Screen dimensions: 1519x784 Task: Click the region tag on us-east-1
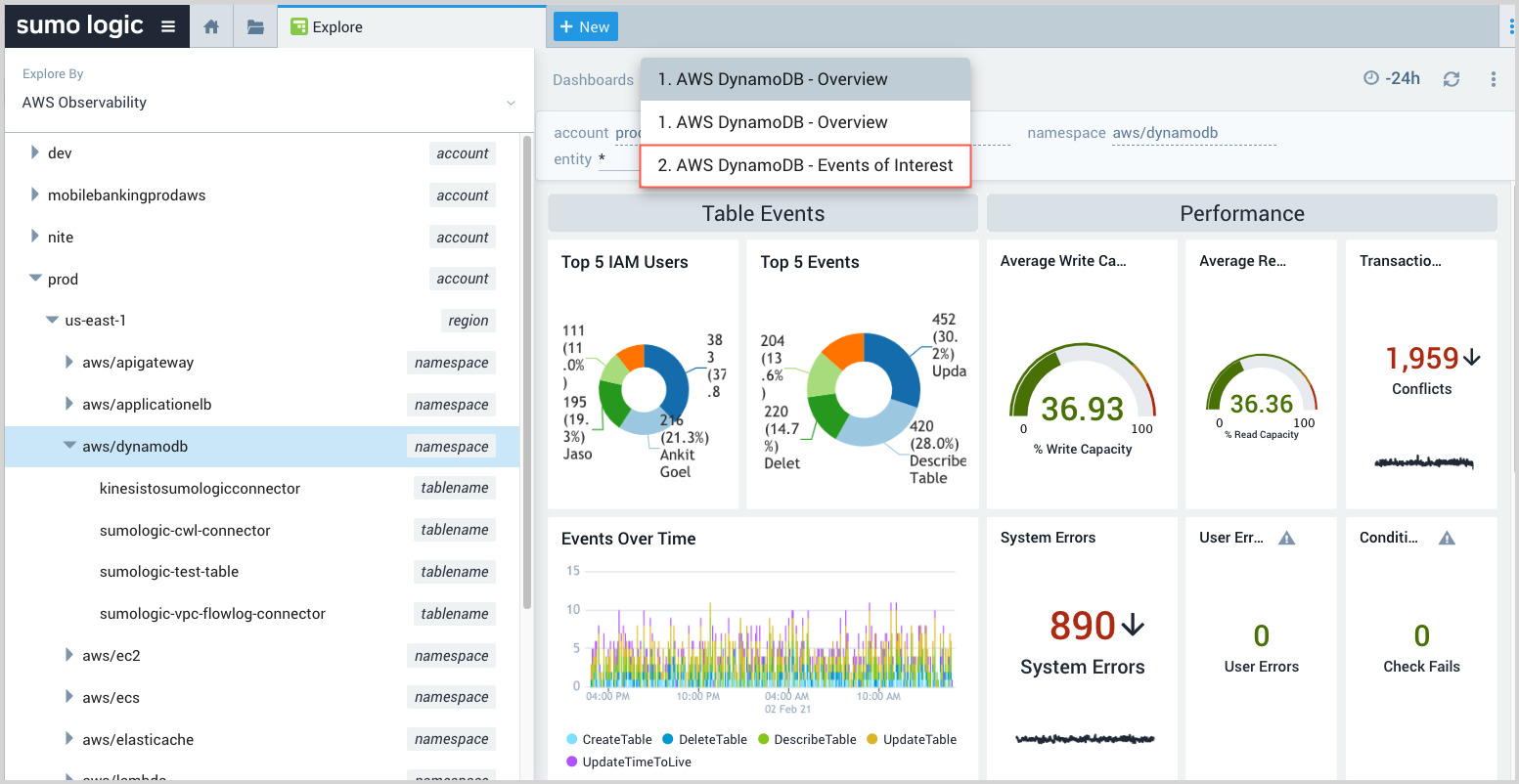(x=469, y=321)
